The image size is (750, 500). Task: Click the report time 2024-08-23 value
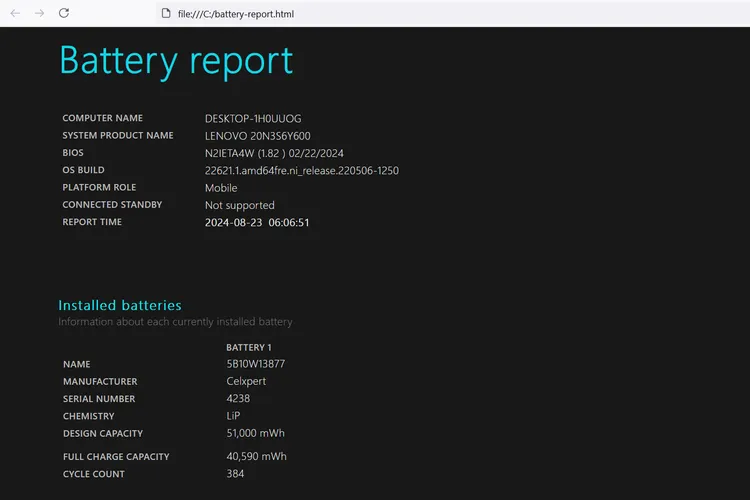[256, 223]
